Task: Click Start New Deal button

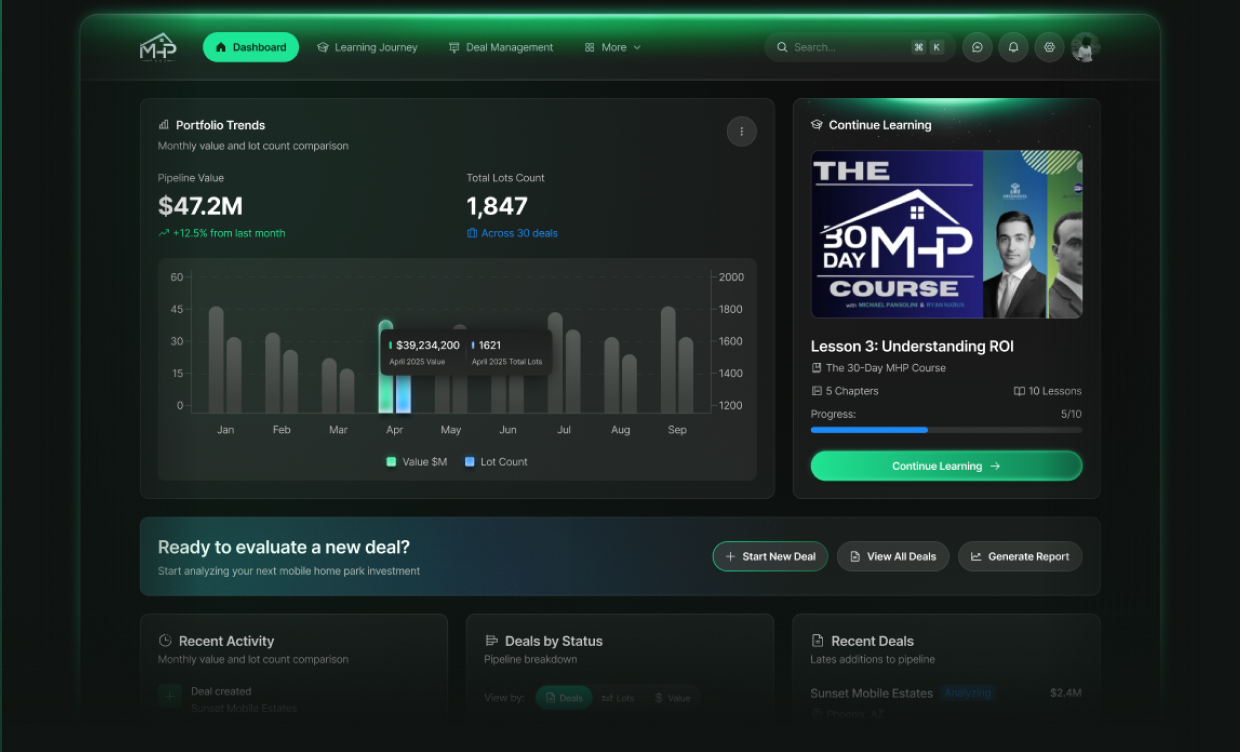Action: (770, 557)
